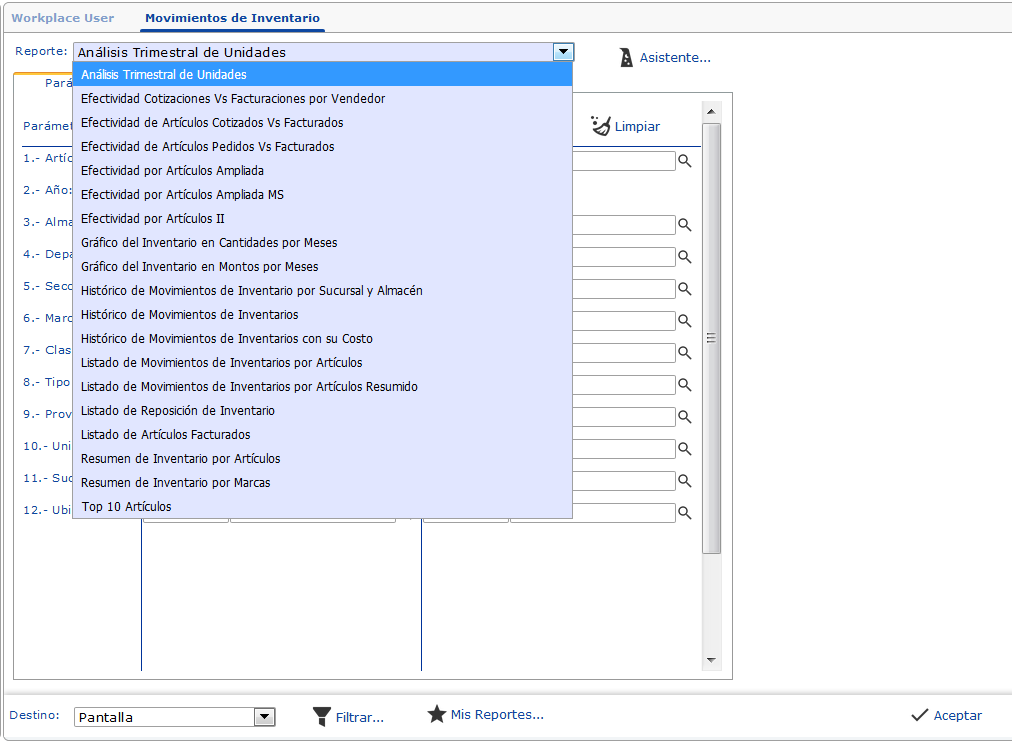Click search magnifier in 9.- Proveedor row
Screen dimensions: 1012x741
pyautogui.click(x=685, y=417)
